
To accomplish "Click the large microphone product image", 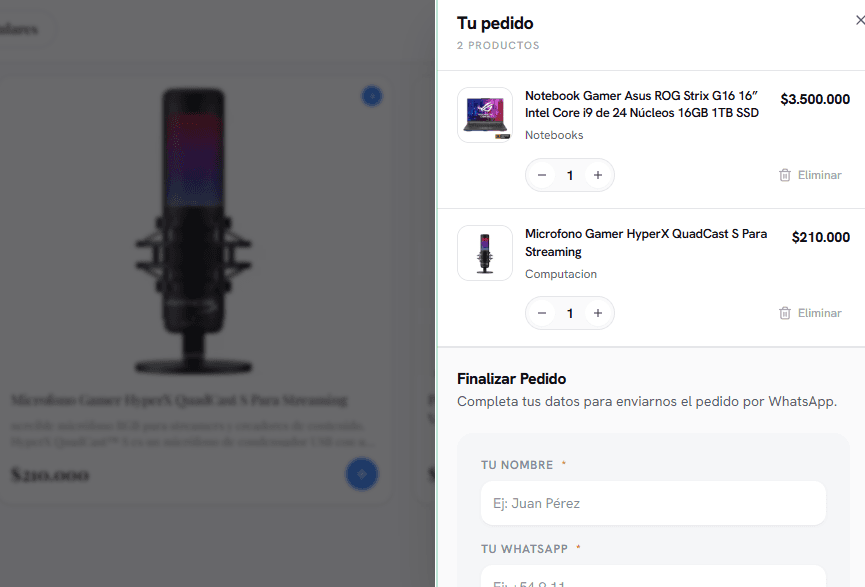I will (194, 231).
